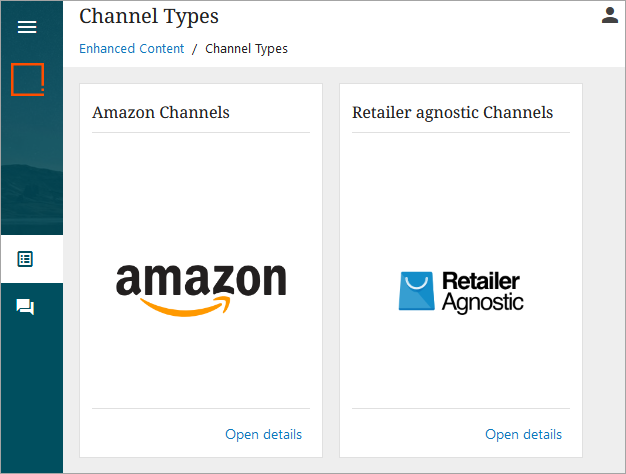Click the breadcrumb slash separator
The width and height of the screenshot is (626, 474).
[194, 49]
